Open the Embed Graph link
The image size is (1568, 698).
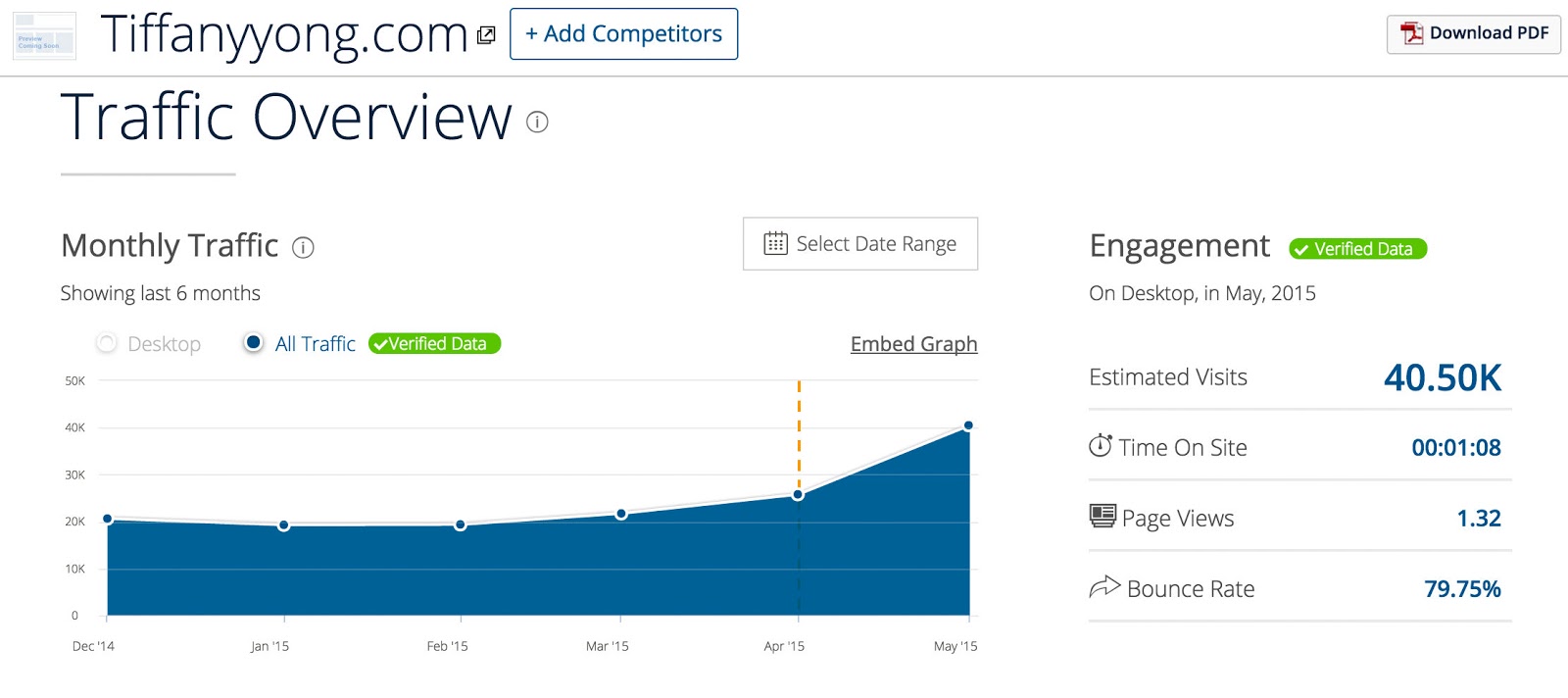pos(913,344)
